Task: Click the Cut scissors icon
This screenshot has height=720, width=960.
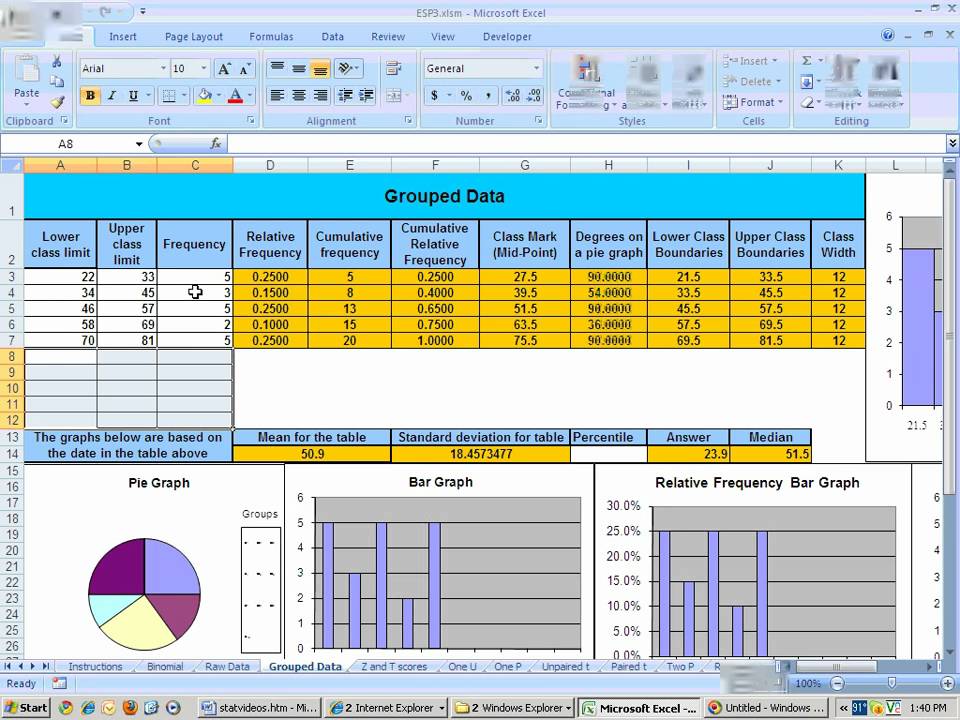Action: pos(57,61)
